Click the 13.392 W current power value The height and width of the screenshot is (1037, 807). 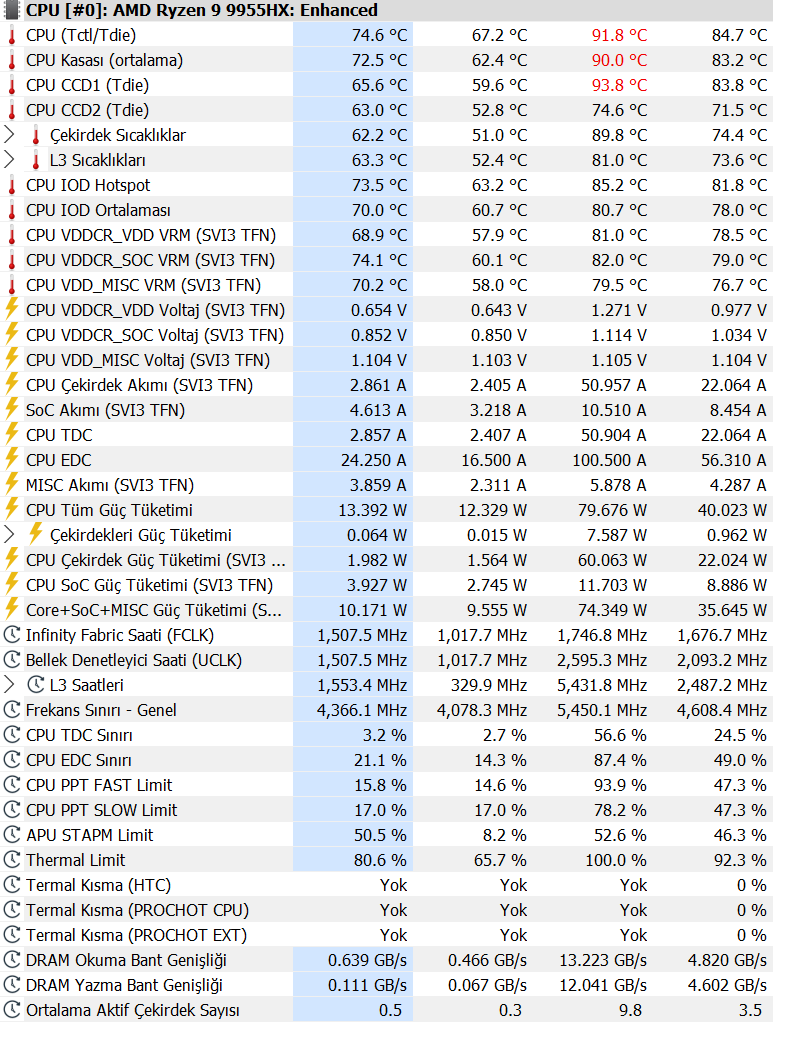pos(372,510)
